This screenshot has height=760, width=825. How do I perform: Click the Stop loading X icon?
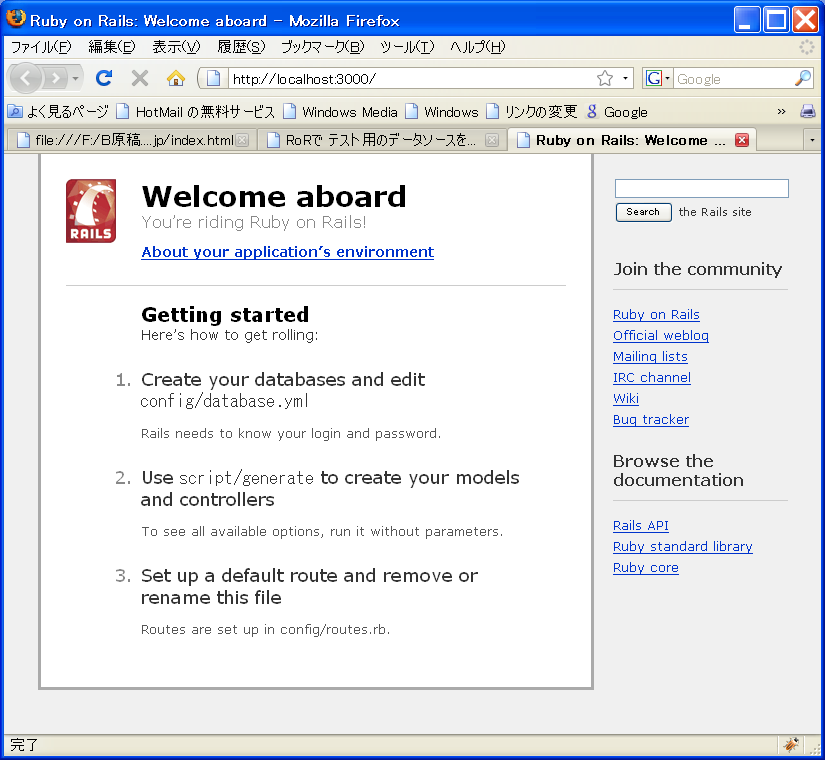click(x=139, y=78)
